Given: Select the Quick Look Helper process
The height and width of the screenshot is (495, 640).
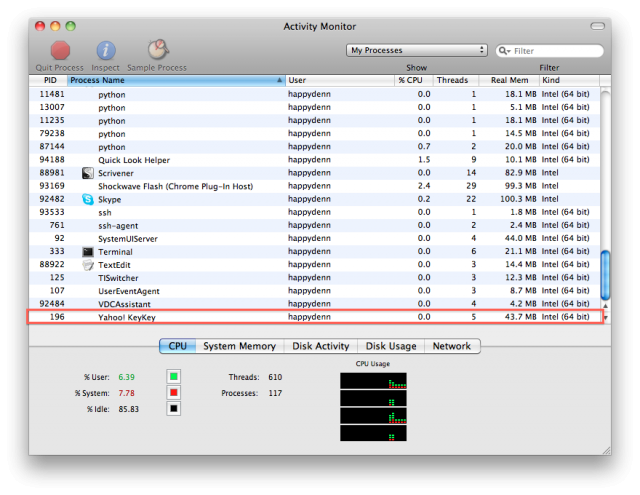Looking at the screenshot, I should [315, 160].
